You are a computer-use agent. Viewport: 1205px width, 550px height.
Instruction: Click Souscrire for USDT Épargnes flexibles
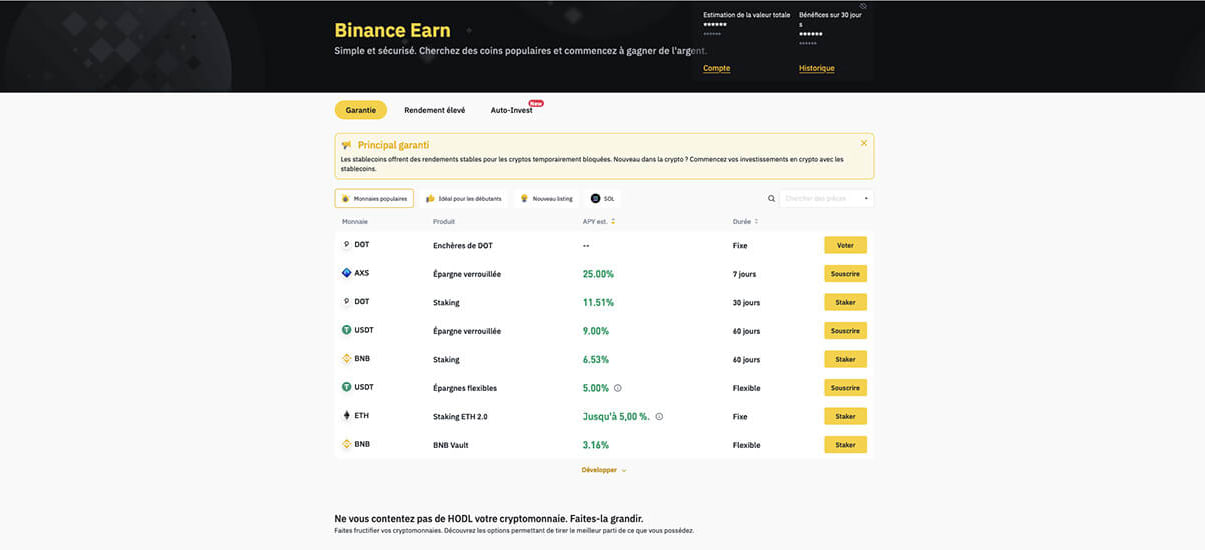(845, 387)
